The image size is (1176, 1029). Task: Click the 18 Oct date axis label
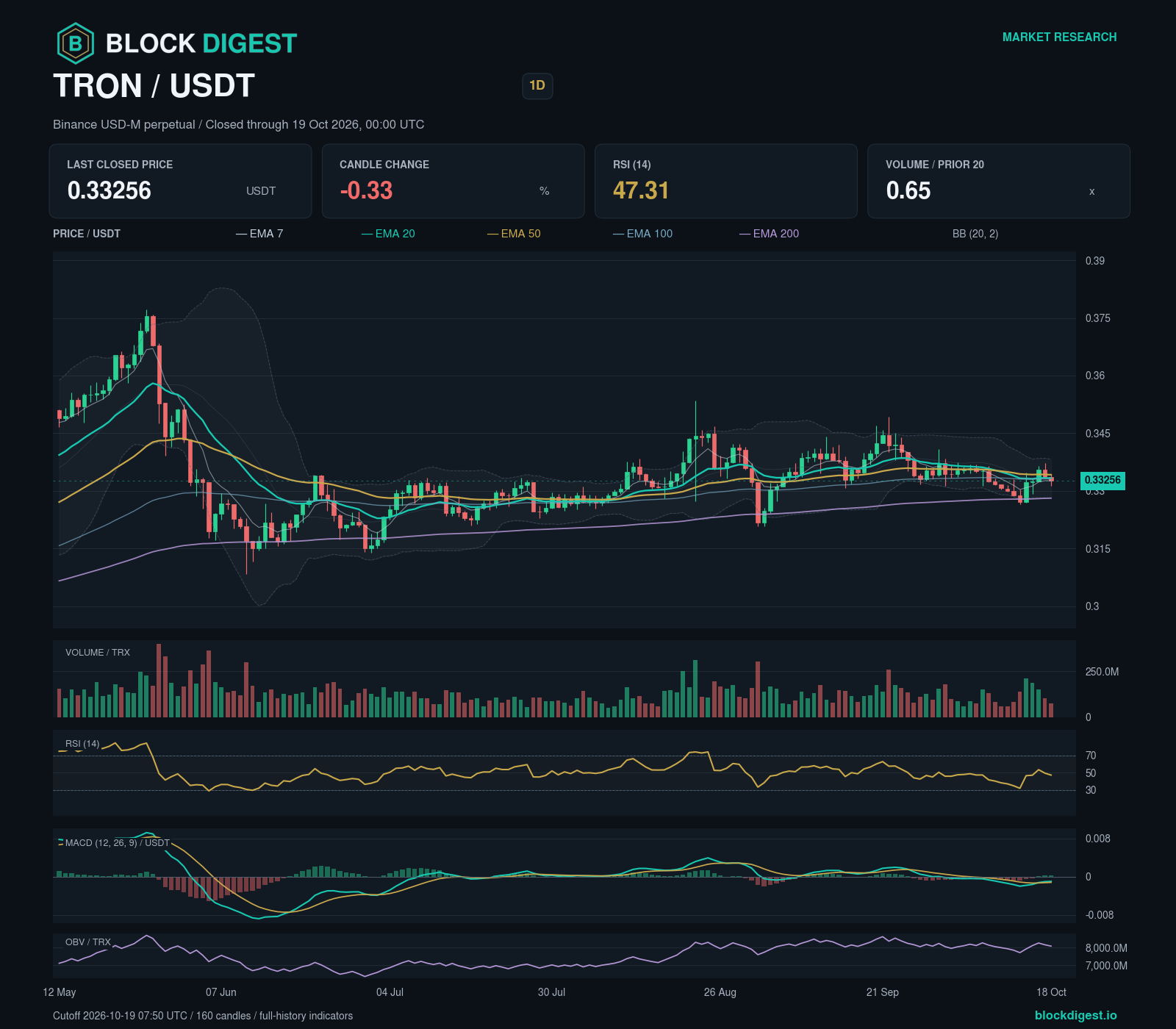[1051, 992]
